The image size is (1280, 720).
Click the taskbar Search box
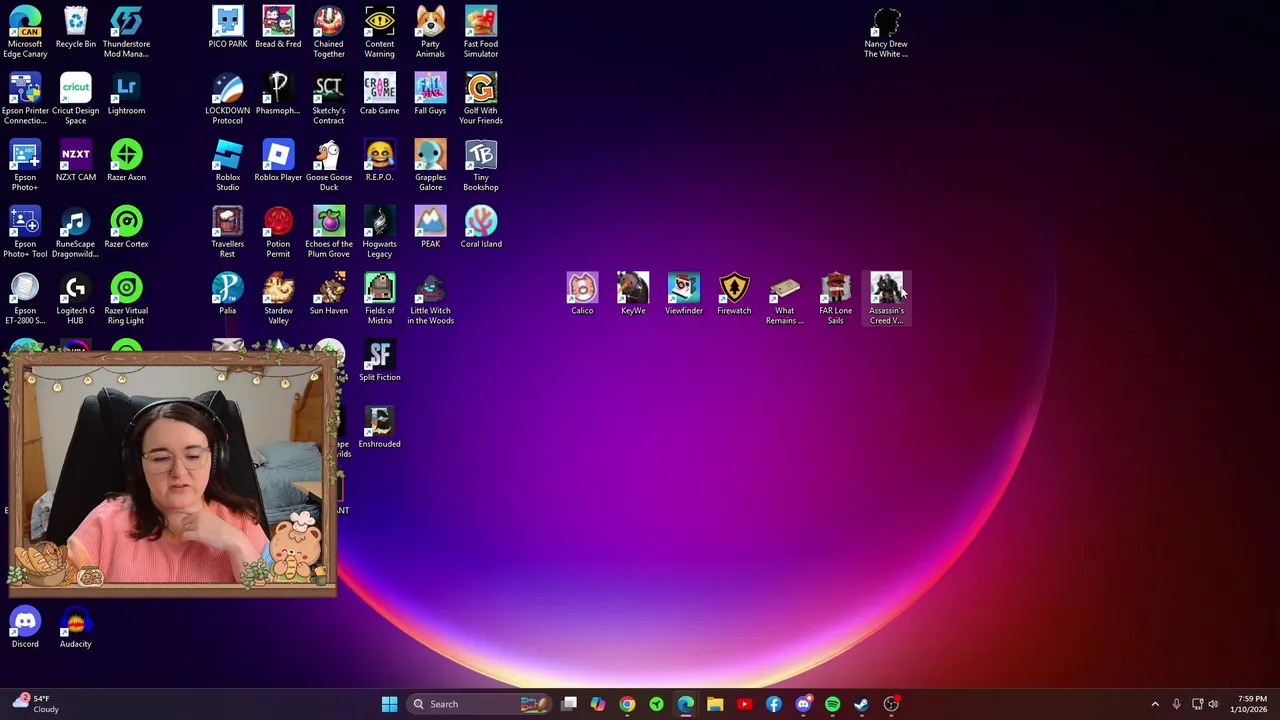pyautogui.click(x=480, y=704)
